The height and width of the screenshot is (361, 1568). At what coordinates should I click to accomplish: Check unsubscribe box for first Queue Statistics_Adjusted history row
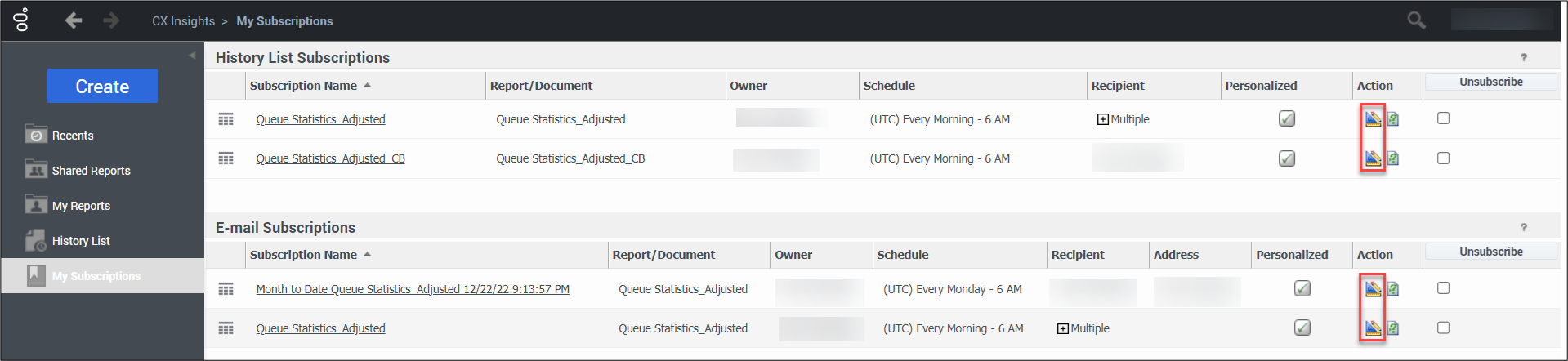[x=1444, y=118]
